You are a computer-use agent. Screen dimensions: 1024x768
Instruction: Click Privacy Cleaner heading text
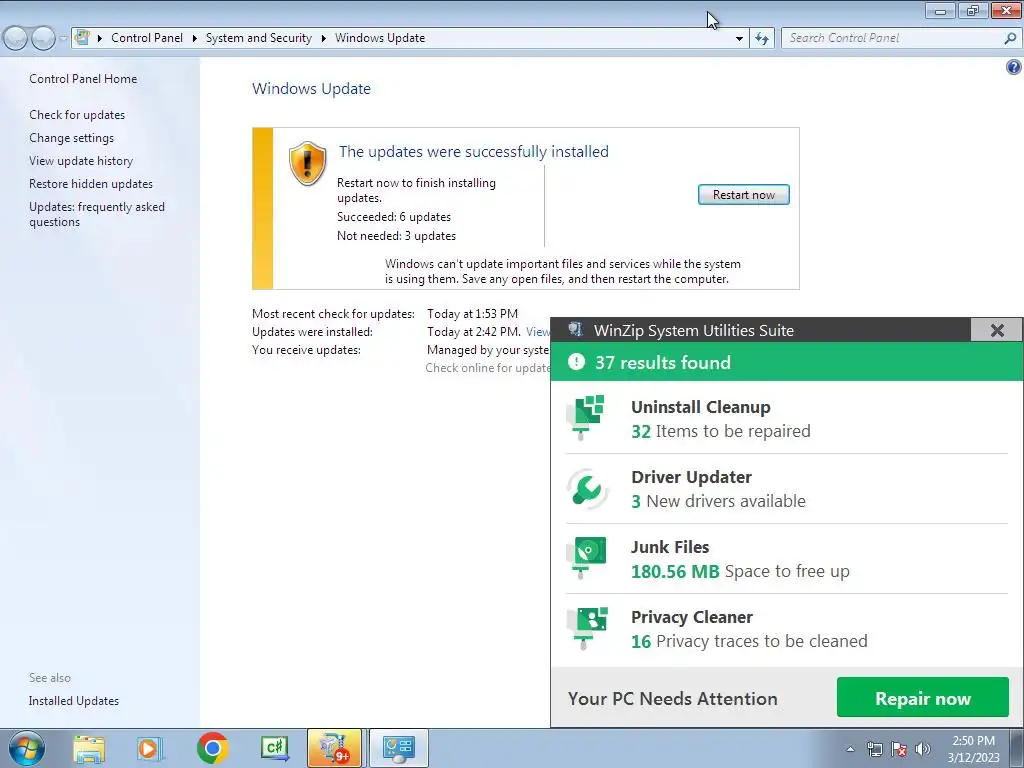[692, 616]
